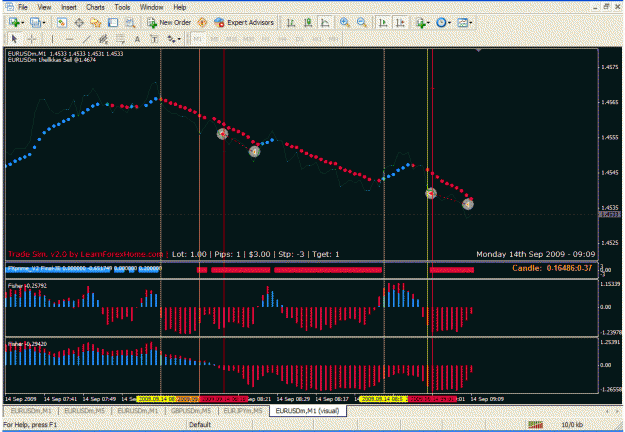Select the Text tool
This screenshot has height=432, width=625.
point(137,39)
